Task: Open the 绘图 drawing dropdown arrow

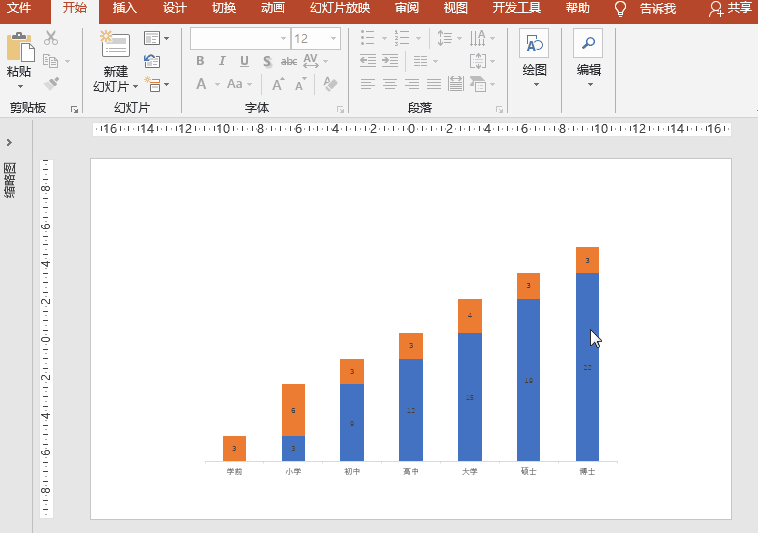Action: pos(536,85)
